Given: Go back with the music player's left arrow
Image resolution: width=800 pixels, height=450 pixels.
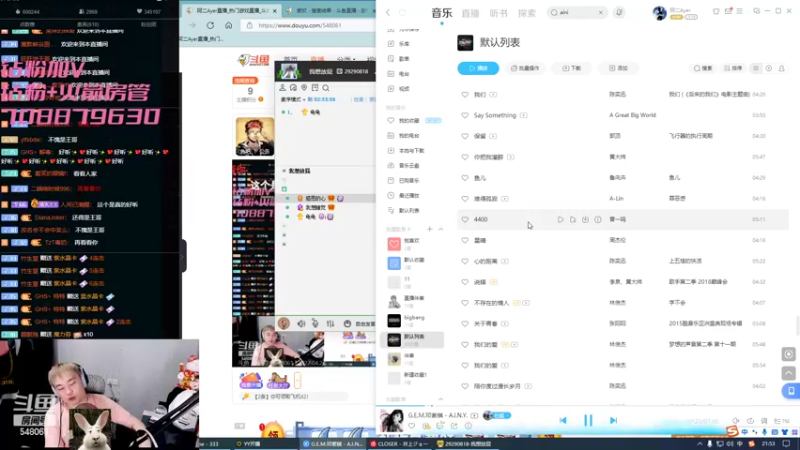Looking at the screenshot, I should tap(388, 12).
